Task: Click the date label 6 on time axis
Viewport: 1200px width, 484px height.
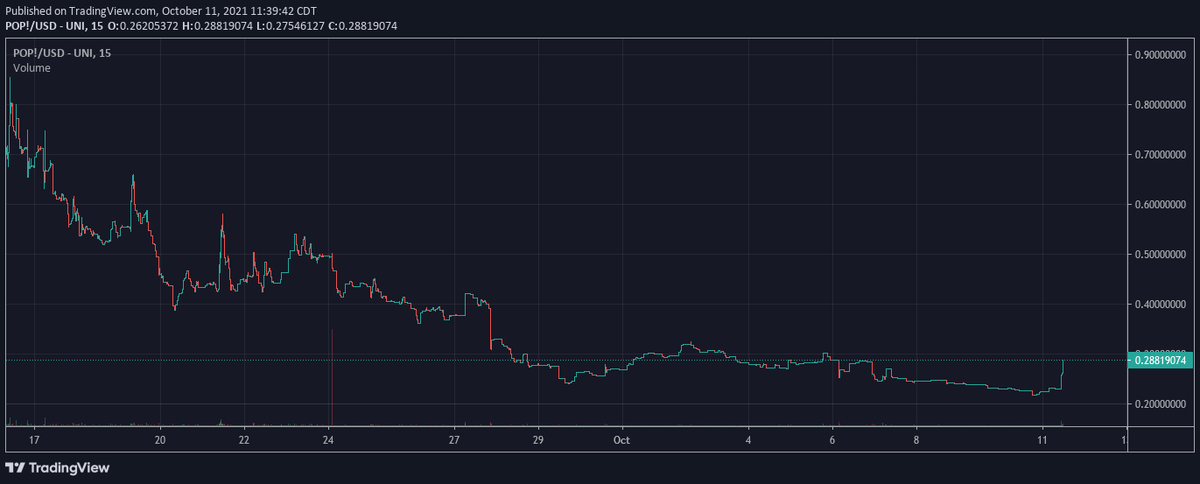Action: 832,439
